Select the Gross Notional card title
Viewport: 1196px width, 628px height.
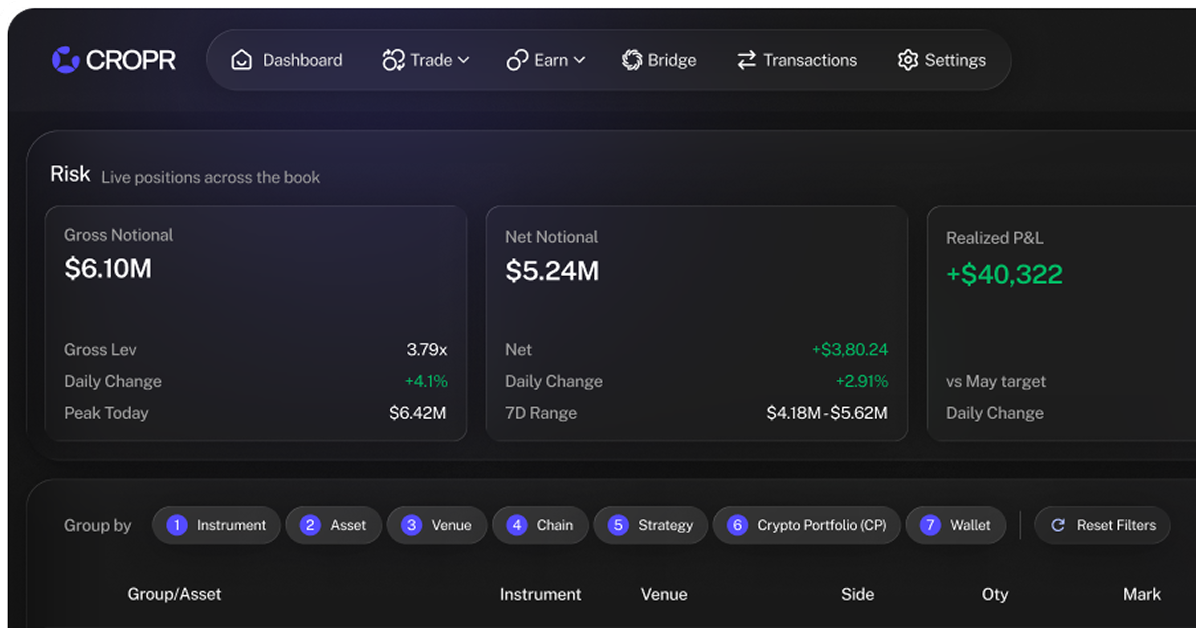(118, 235)
